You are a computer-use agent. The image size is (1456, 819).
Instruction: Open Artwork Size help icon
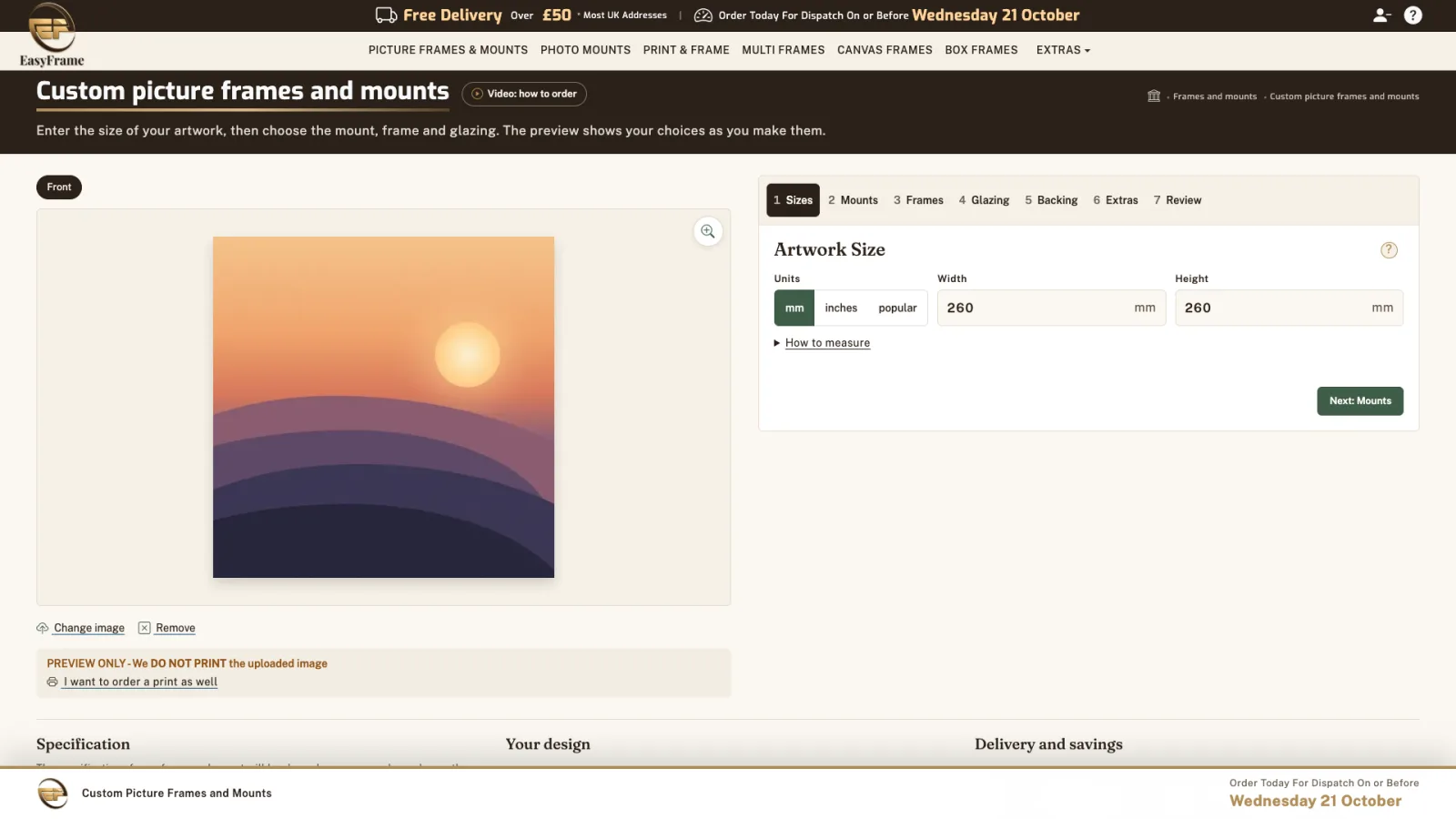point(1389,250)
